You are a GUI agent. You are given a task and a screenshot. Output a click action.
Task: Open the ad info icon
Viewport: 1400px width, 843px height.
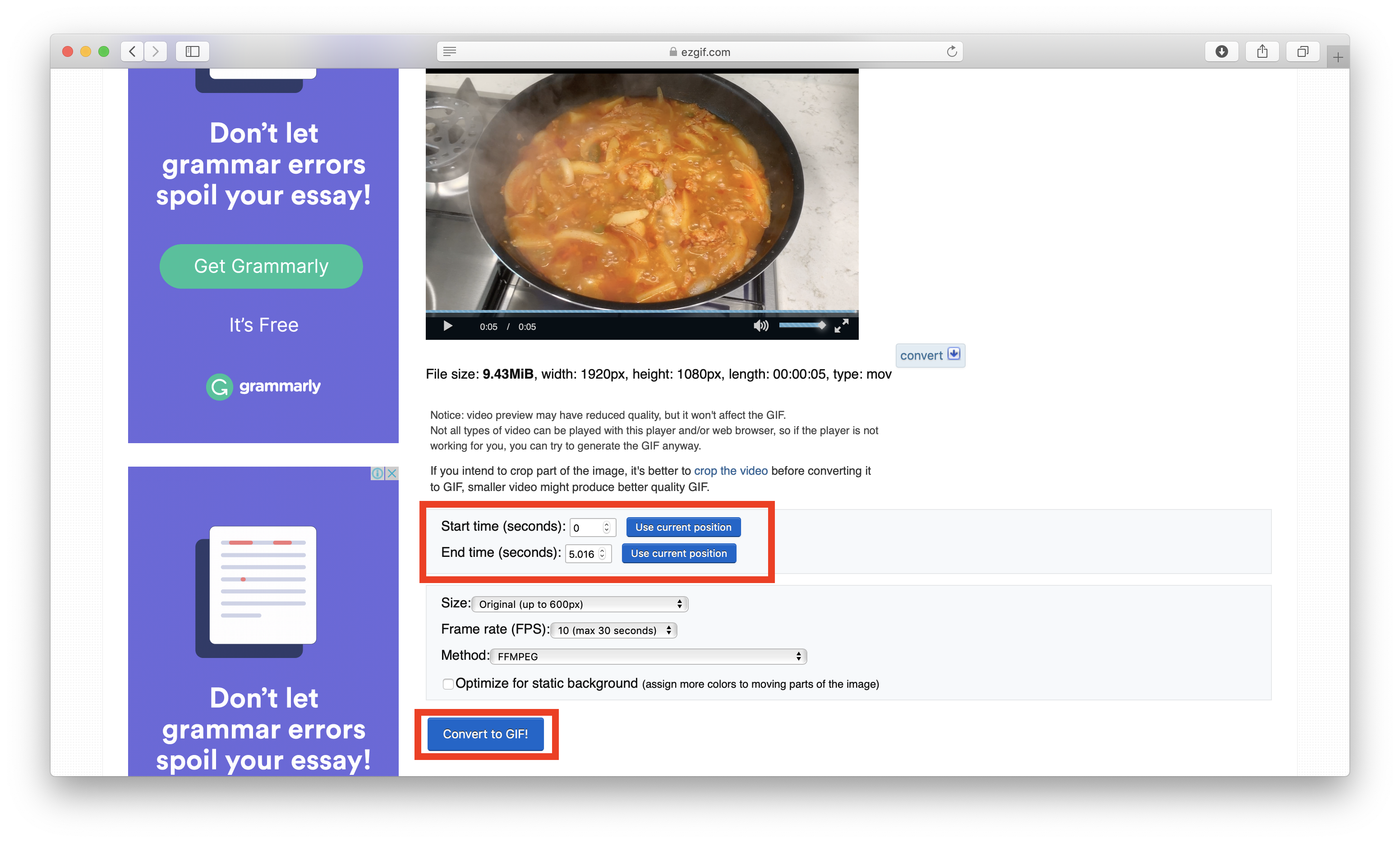(378, 473)
